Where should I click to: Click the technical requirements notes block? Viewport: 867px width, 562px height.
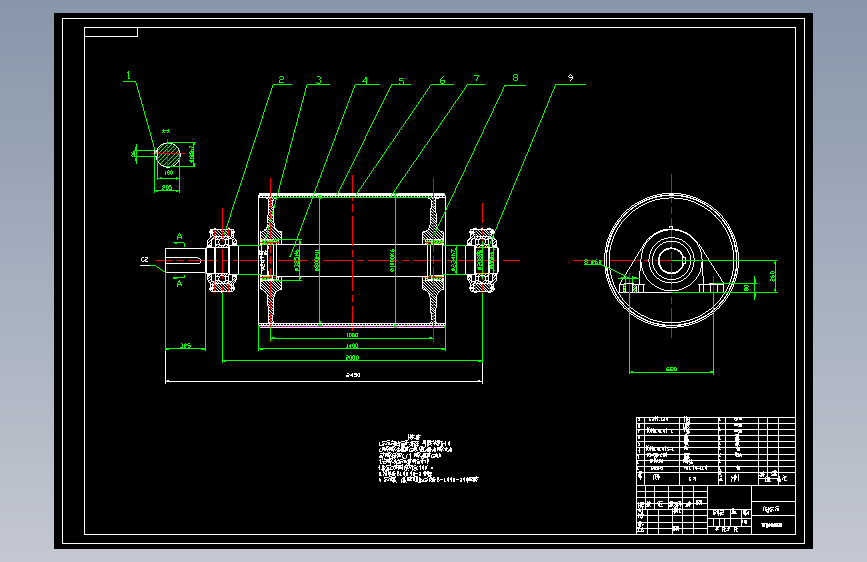[429, 459]
